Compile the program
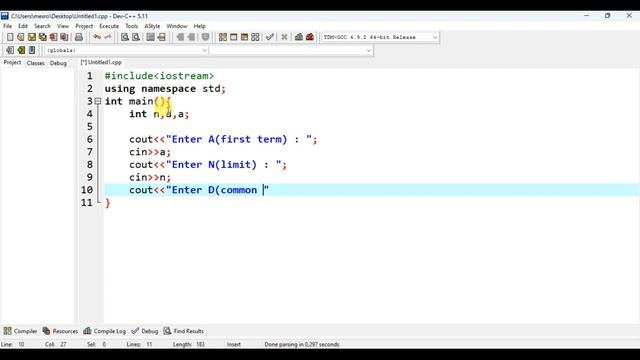Viewport: 640px width, 360px height. point(222,37)
